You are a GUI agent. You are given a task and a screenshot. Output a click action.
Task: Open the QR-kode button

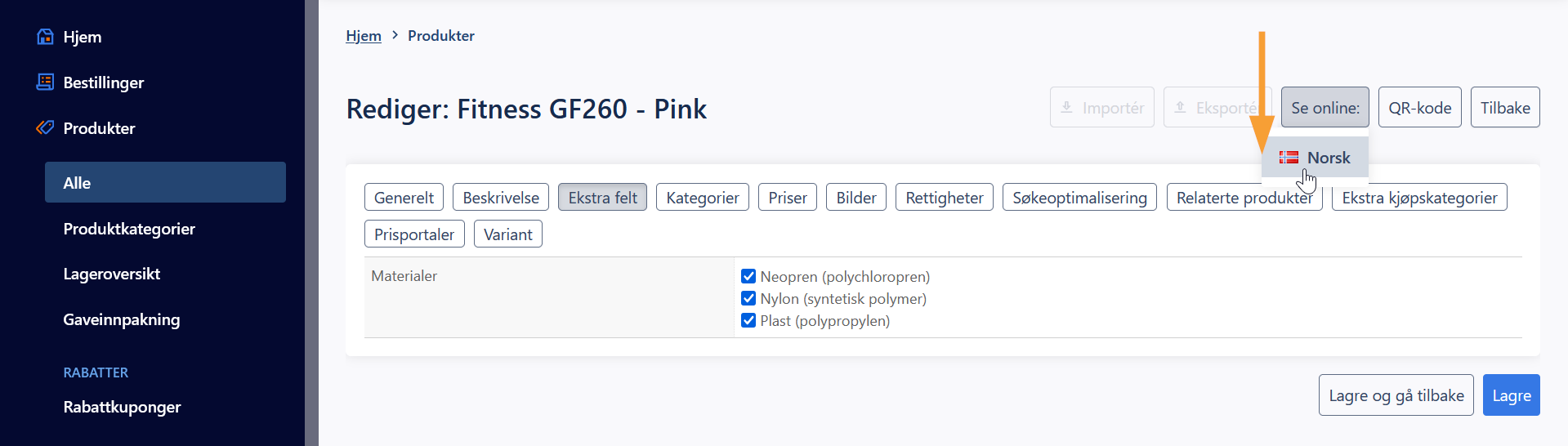coord(1419,107)
